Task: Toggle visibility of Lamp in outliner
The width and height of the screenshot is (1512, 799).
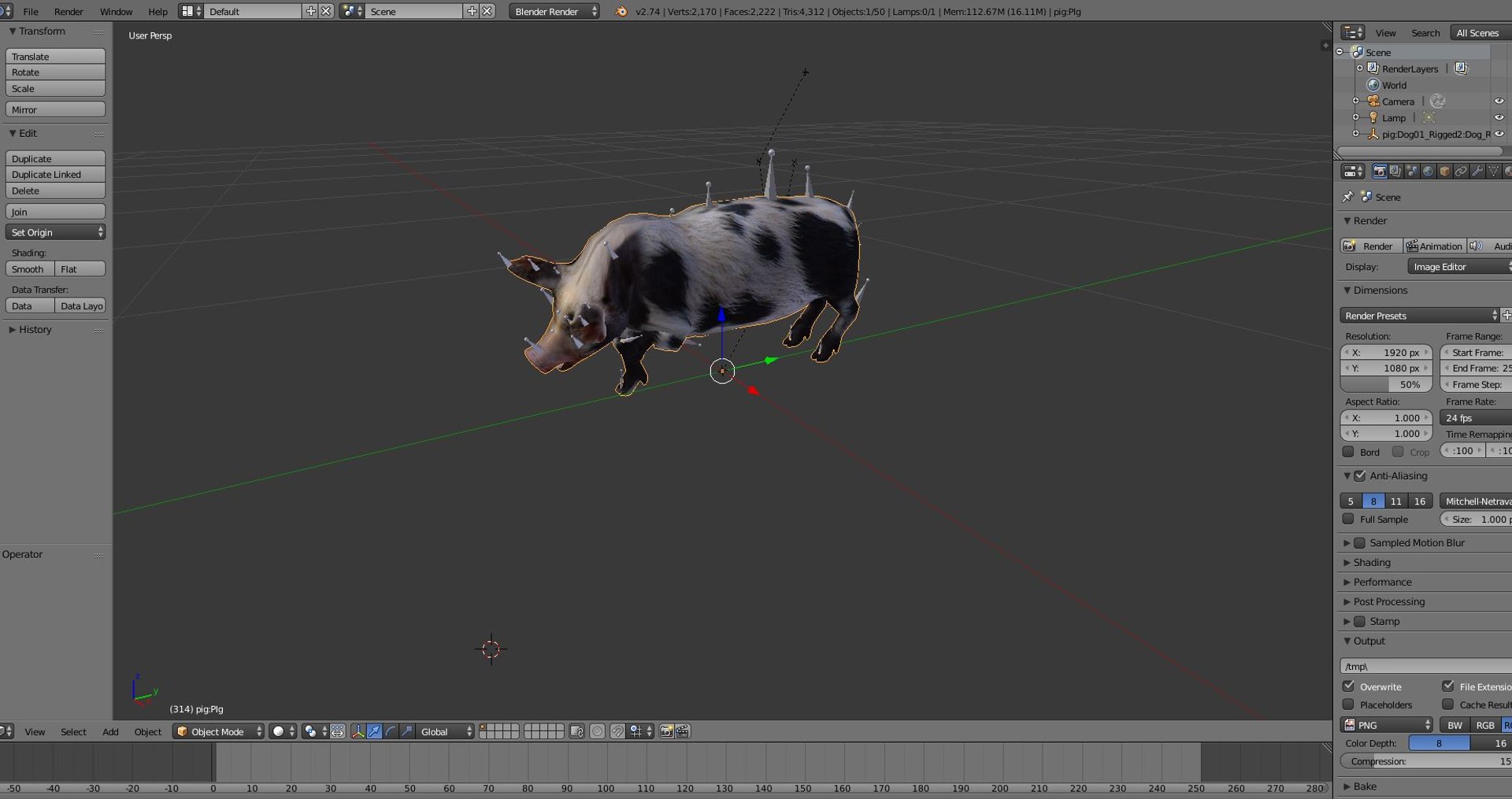Action: tap(1499, 117)
